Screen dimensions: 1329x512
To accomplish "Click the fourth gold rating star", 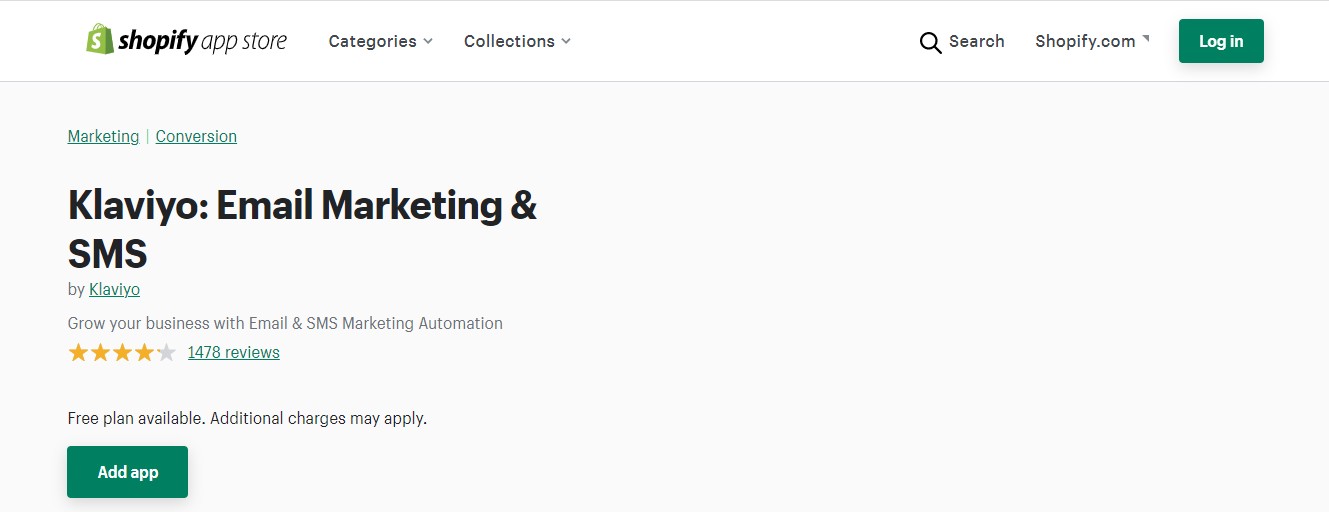I will pos(144,352).
